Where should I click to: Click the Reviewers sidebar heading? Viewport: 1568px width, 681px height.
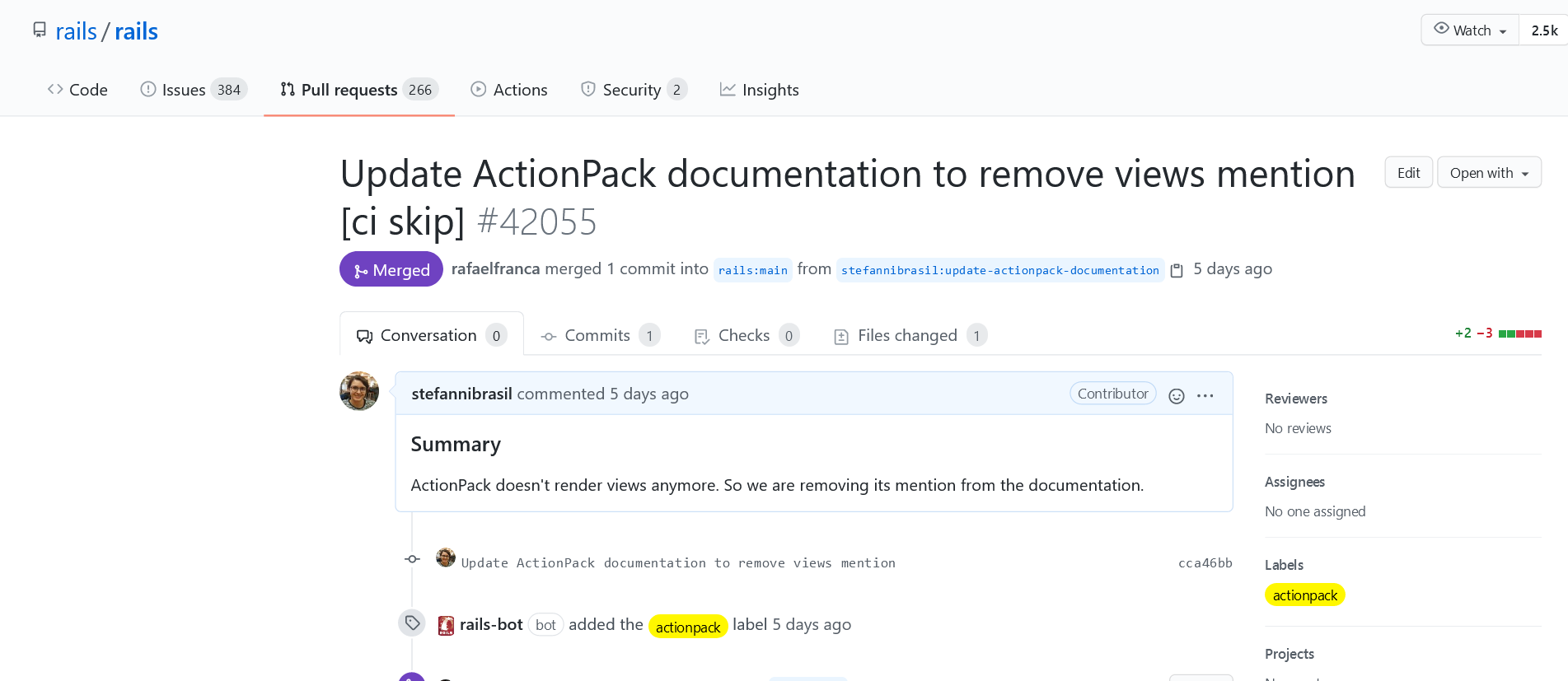[1296, 399]
